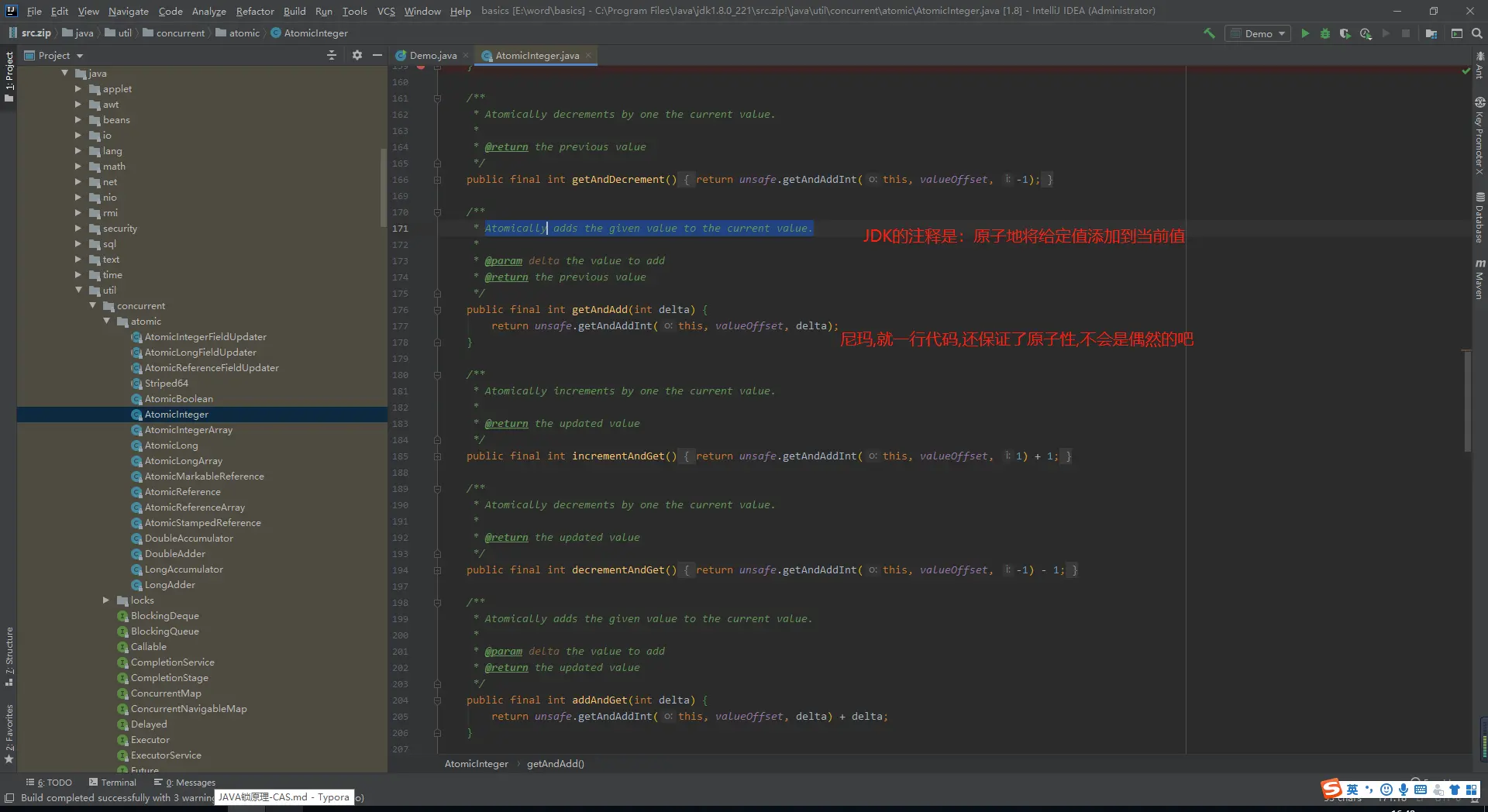This screenshot has width=1488, height=812.
Task: Open the Terminal tool window
Action: pos(112,783)
